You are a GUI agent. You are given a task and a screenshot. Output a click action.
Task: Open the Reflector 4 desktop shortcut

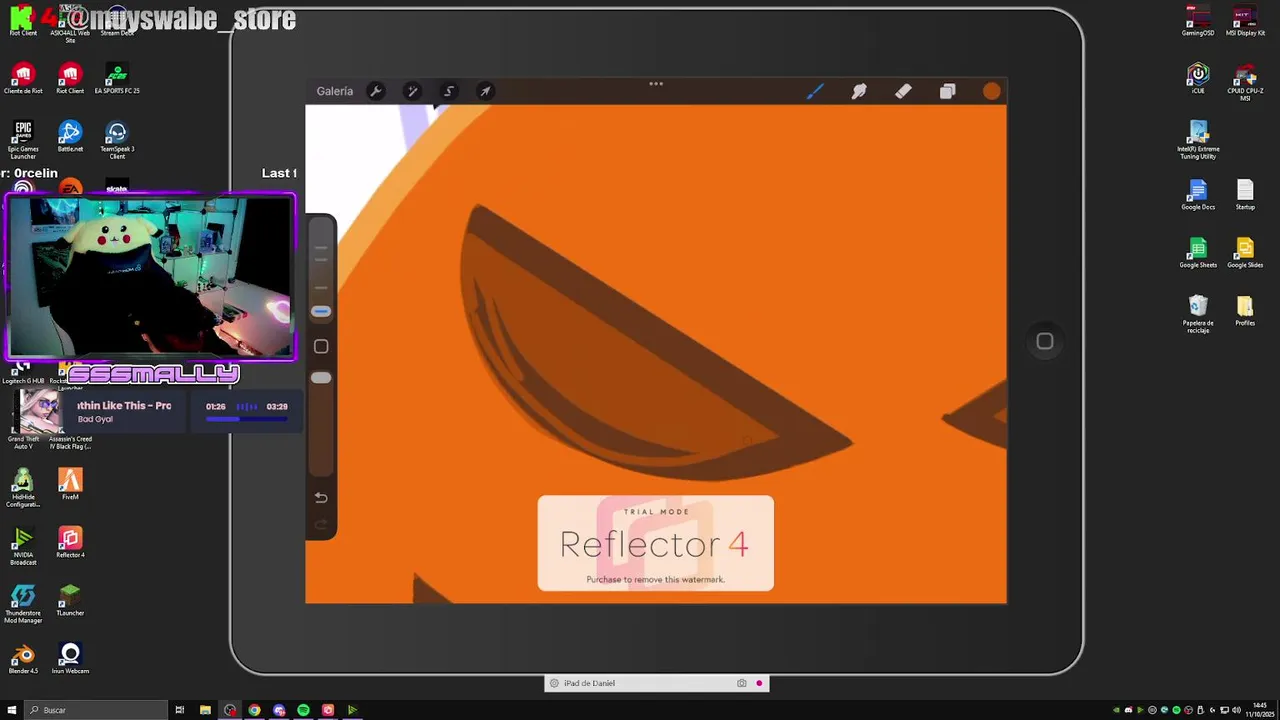(x=70, y=543)
